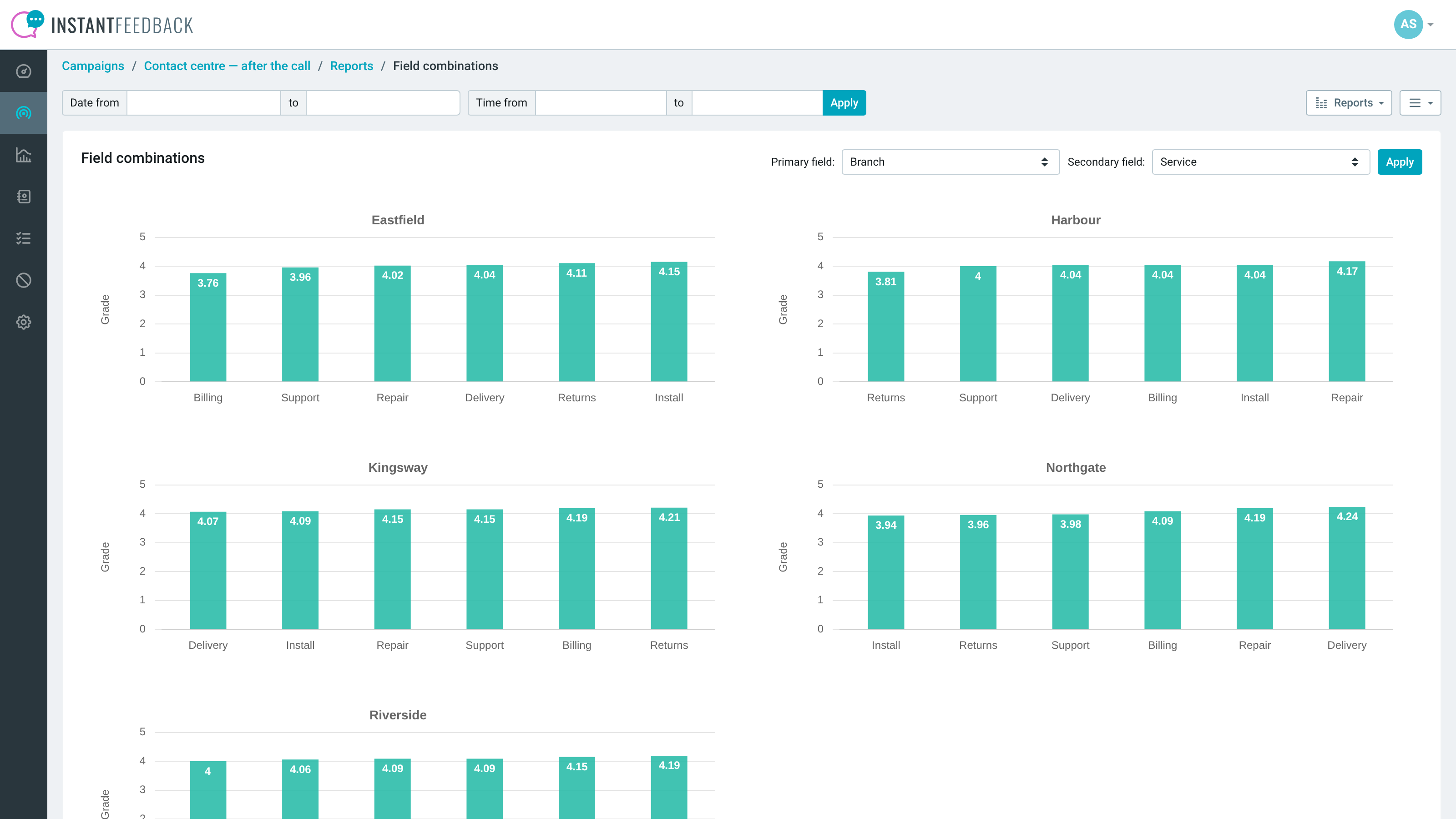Click Eastfield Install bar 4.15
The width and height of the screenshot is (1456, 819).
click(669, 322)
